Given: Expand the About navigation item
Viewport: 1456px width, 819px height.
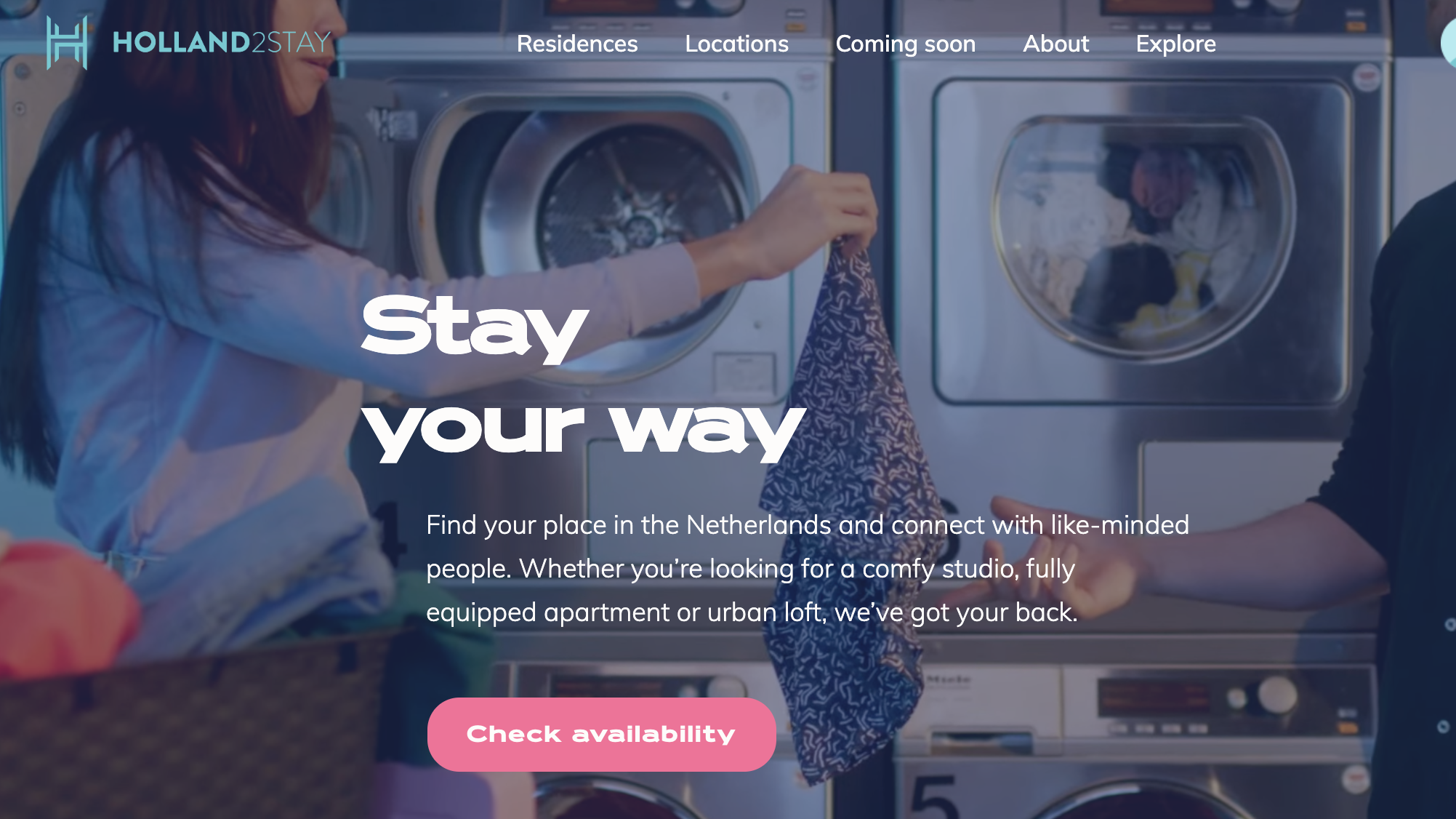Looking at the screenshot, I should pyautogui.click(x=1056, y=44).
